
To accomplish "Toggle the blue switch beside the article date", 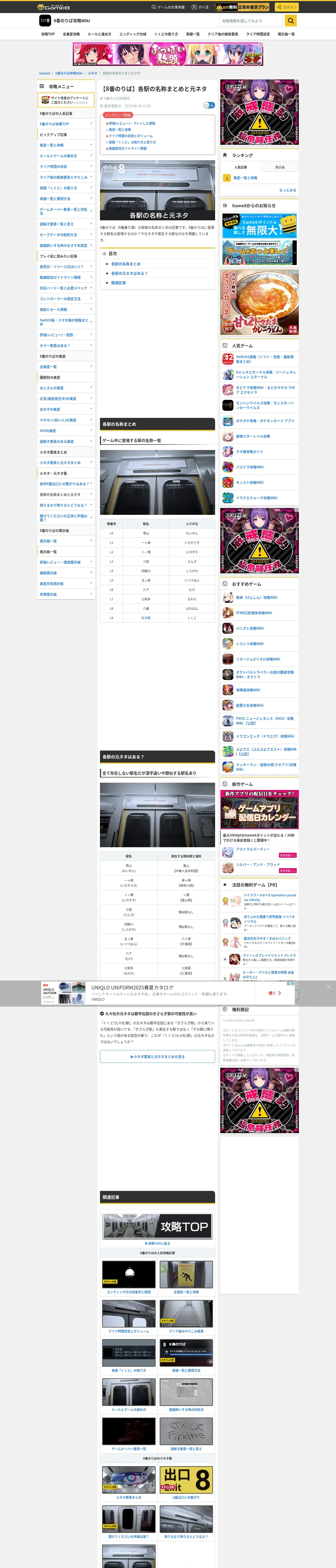I will [x=209, y=105].
